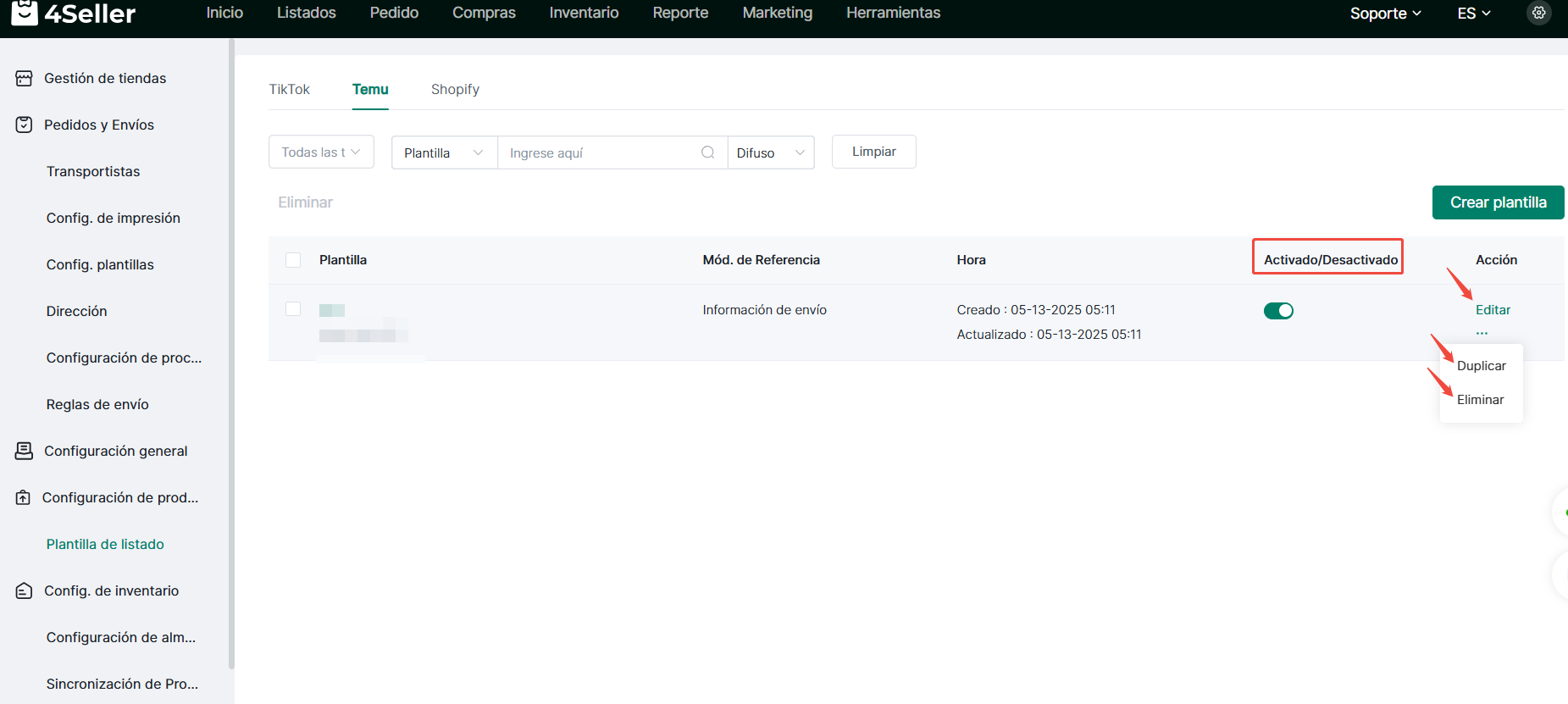
Task: Click the Configuración de prod... icon
Action: point(24,497)
